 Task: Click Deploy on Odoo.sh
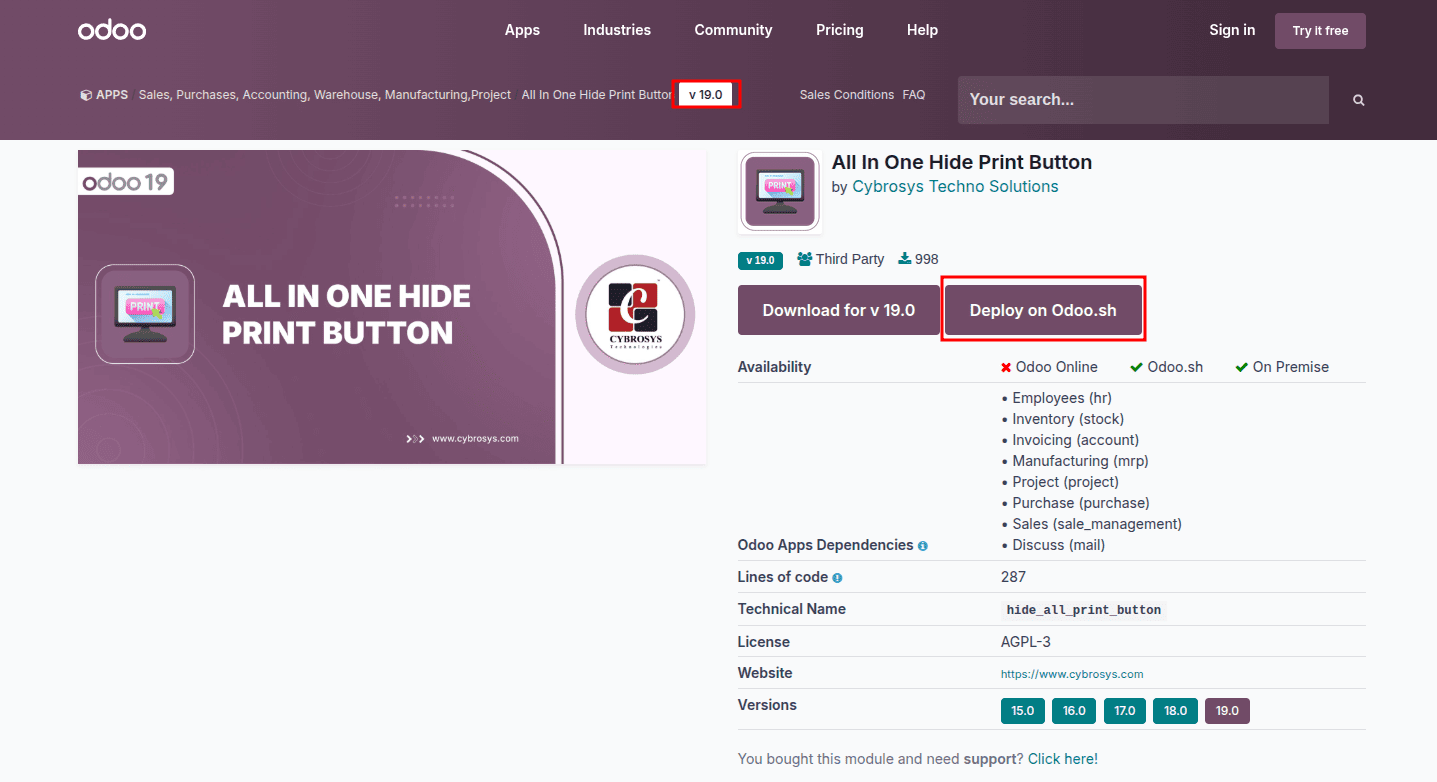1043,309
